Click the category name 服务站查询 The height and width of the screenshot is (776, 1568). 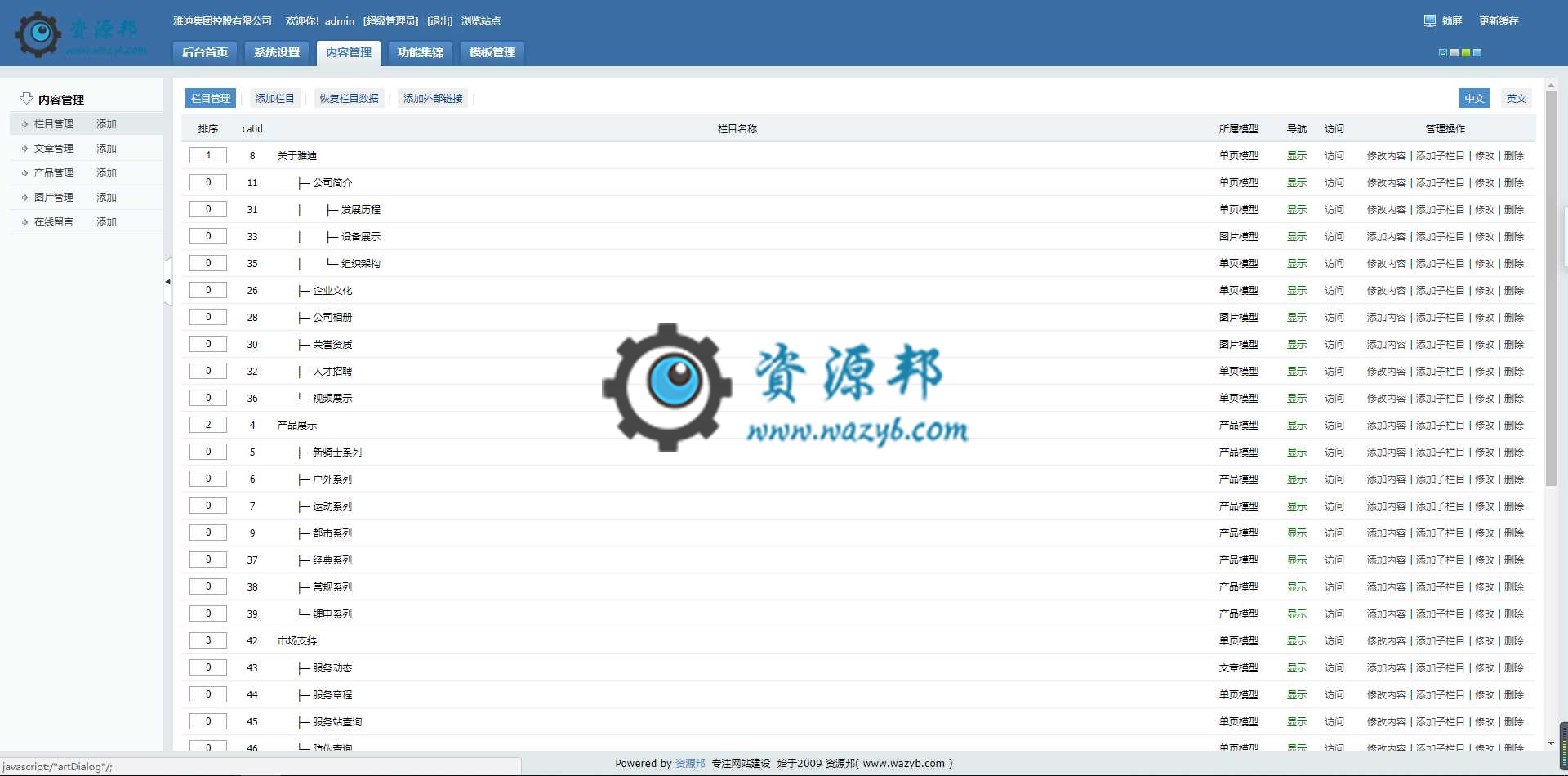click(337, 722)
